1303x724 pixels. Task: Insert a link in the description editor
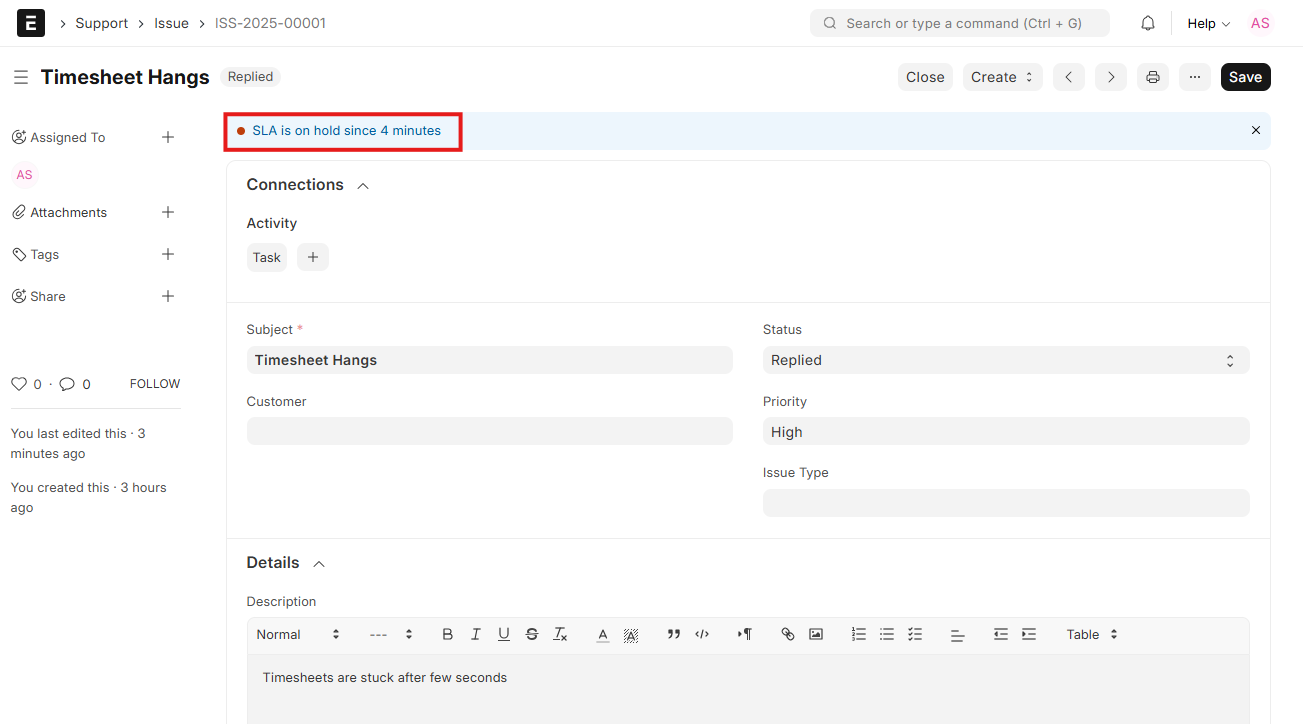[788, 634]
